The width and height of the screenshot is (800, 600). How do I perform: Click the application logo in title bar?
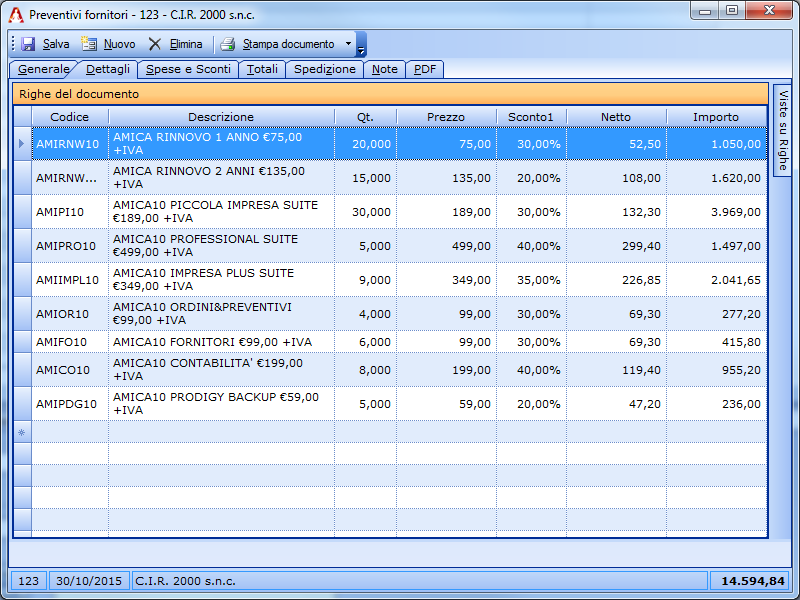[x=16, y=15]
